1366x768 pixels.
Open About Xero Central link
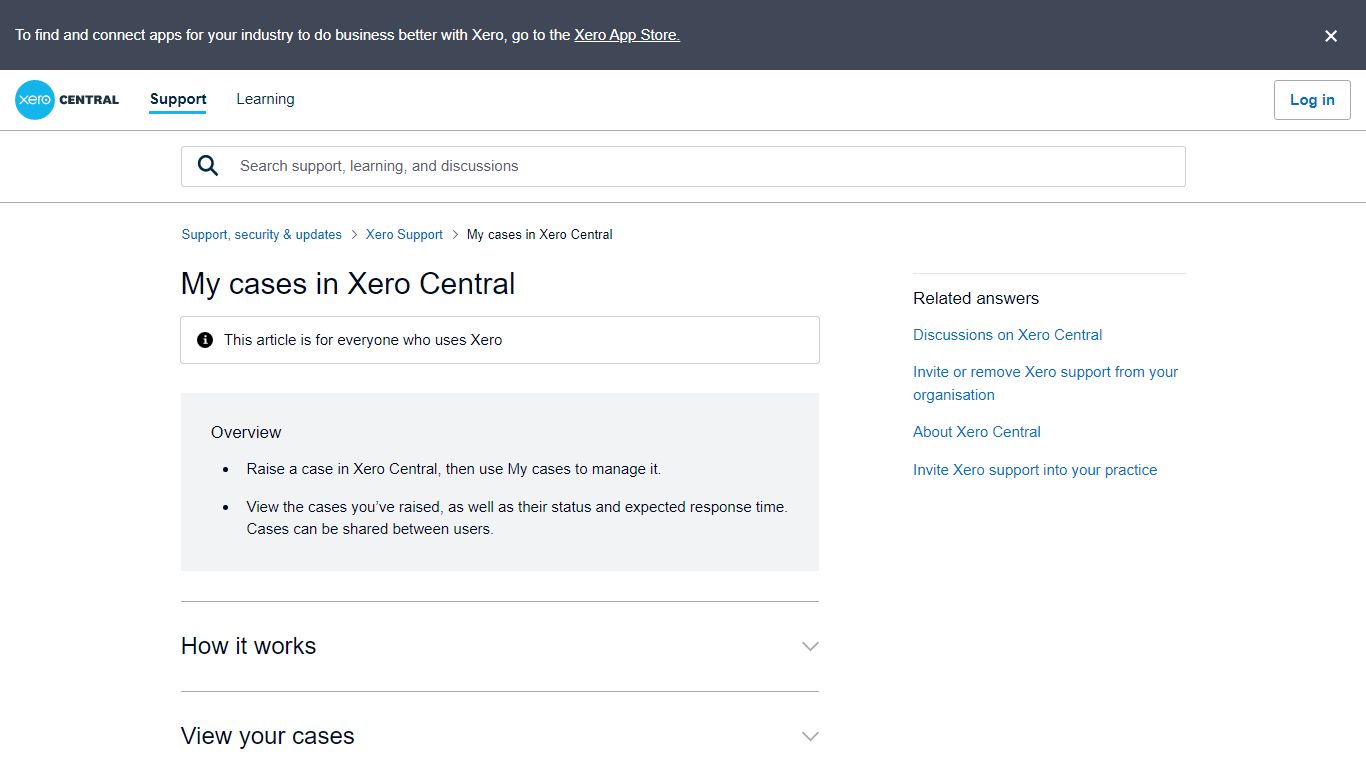click(x=977, y=432)
